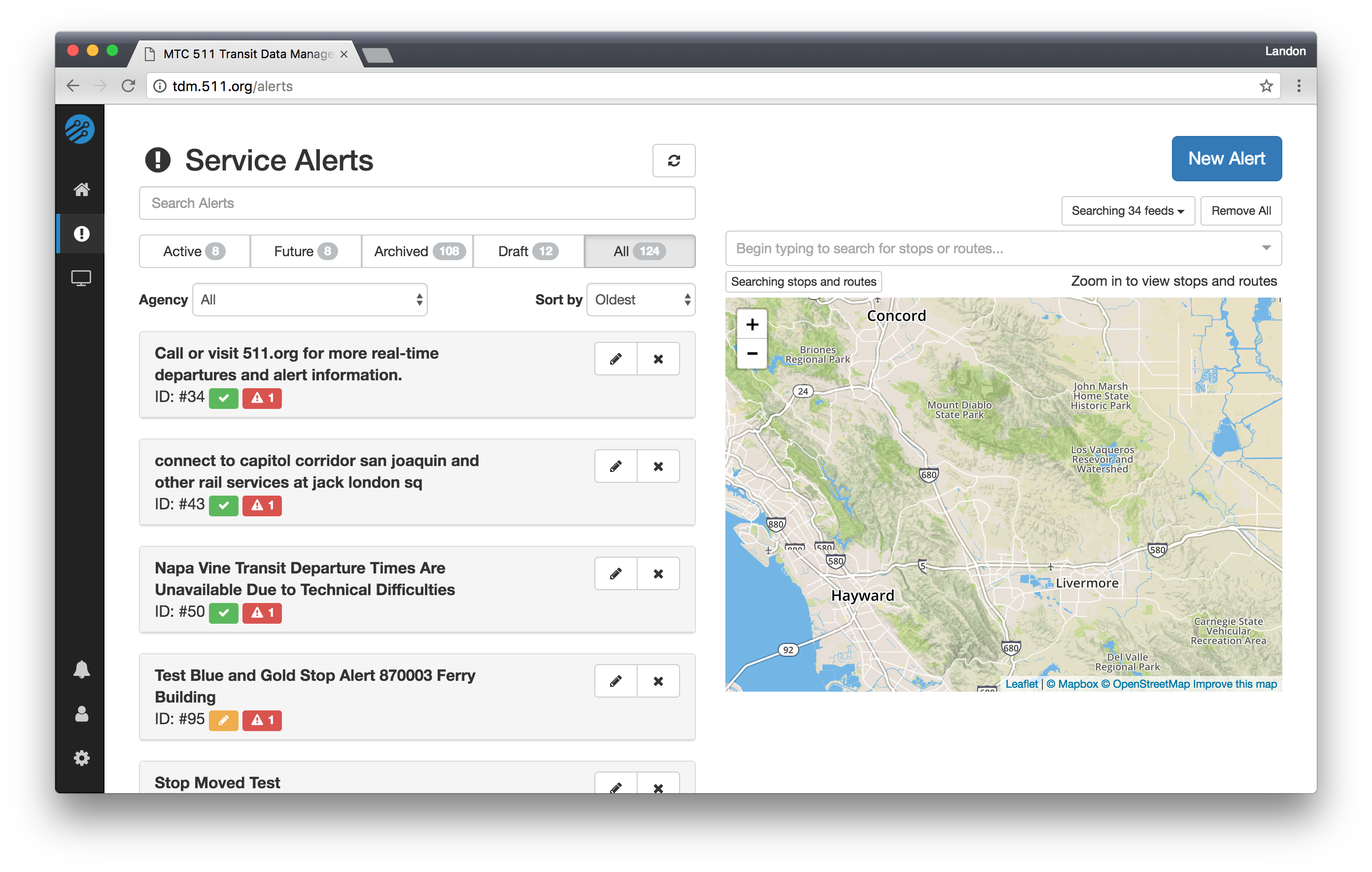1372x872 pixels.
Task: Click Test Blue and Gold alert title
Action: click(315, 686)
